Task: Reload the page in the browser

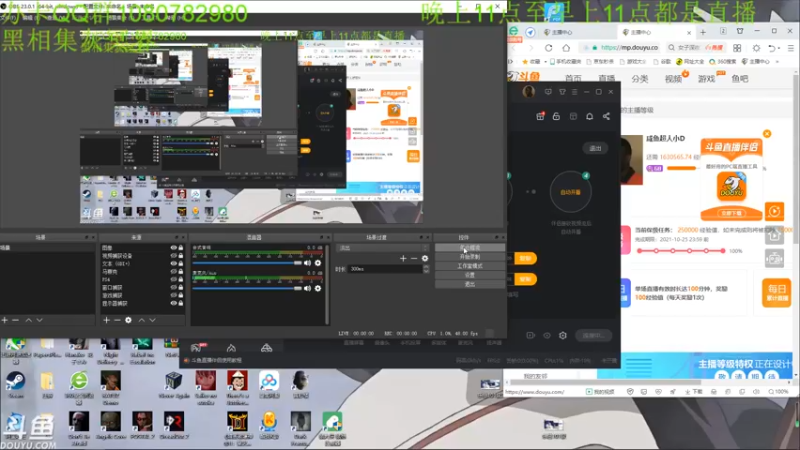Action: tap(548, 48)
